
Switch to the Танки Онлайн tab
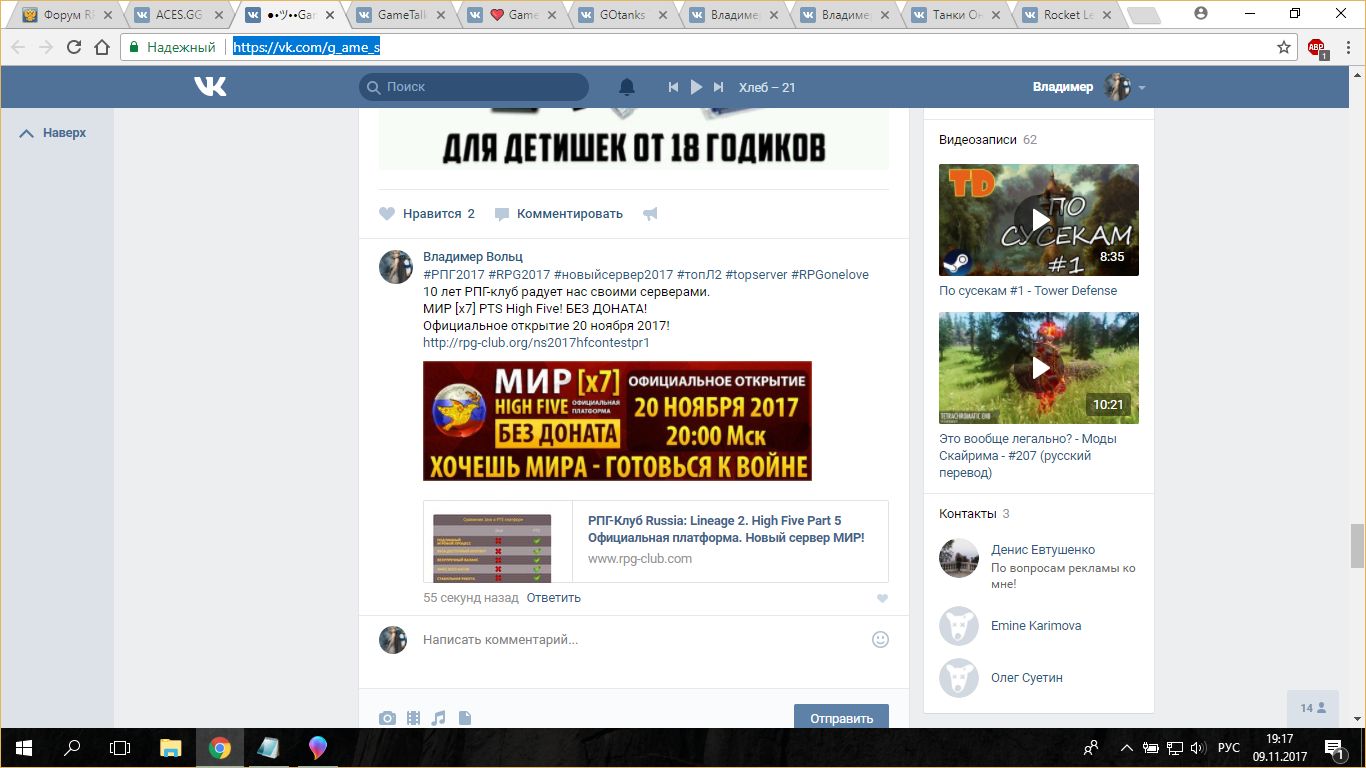[957, 15]
